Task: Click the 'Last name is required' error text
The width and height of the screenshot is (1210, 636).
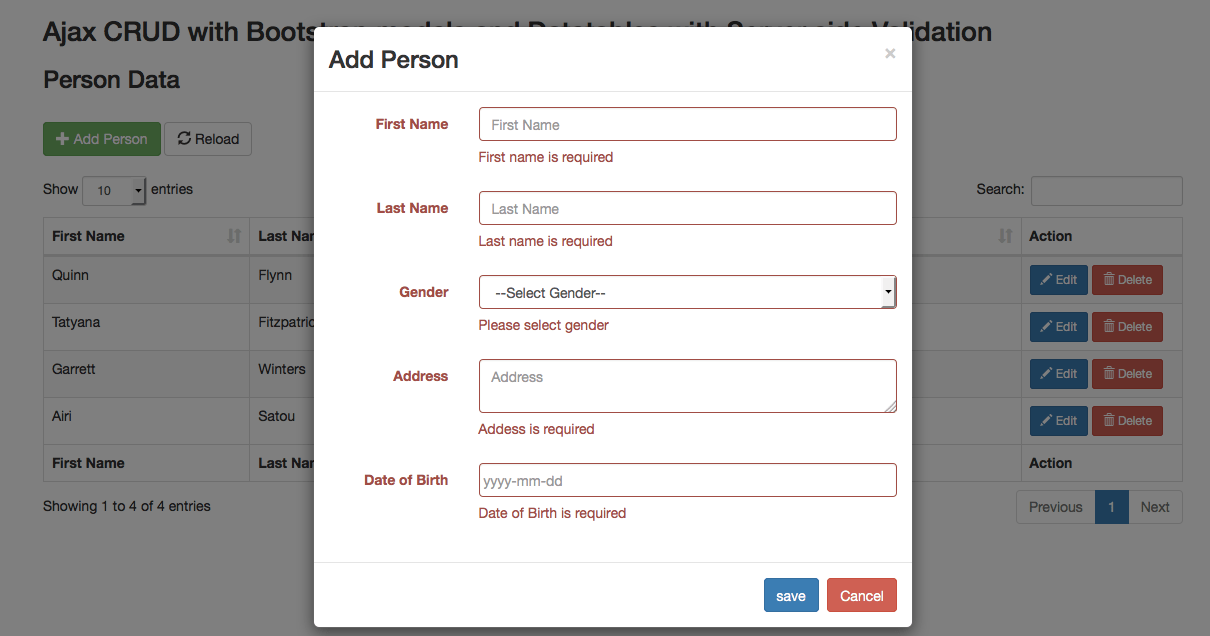Action: tap(546, 241)
